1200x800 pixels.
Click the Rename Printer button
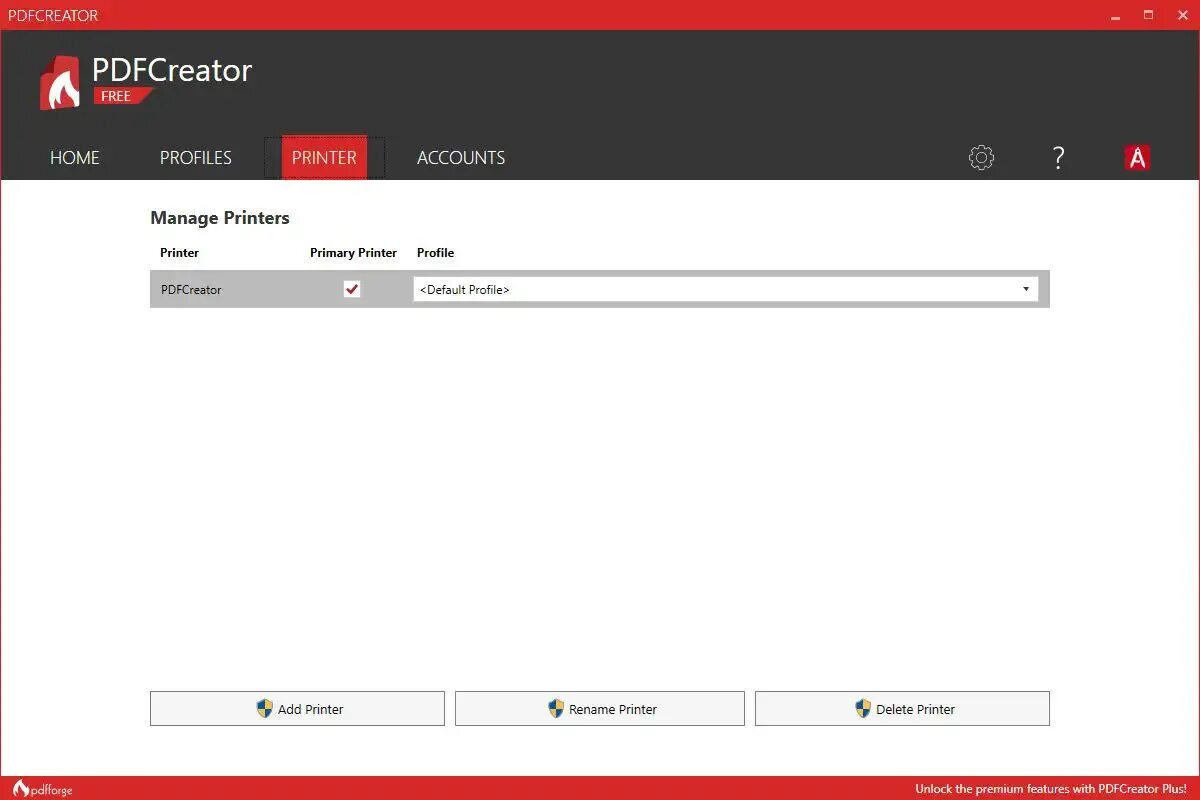pos(600,708)
